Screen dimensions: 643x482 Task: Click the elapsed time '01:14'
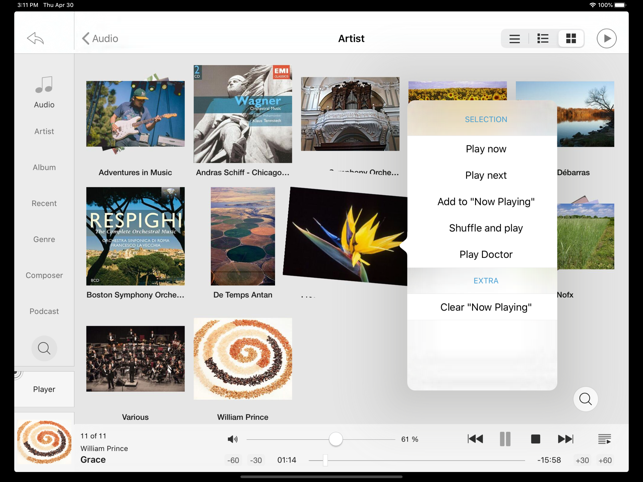(x=287, y=460)
